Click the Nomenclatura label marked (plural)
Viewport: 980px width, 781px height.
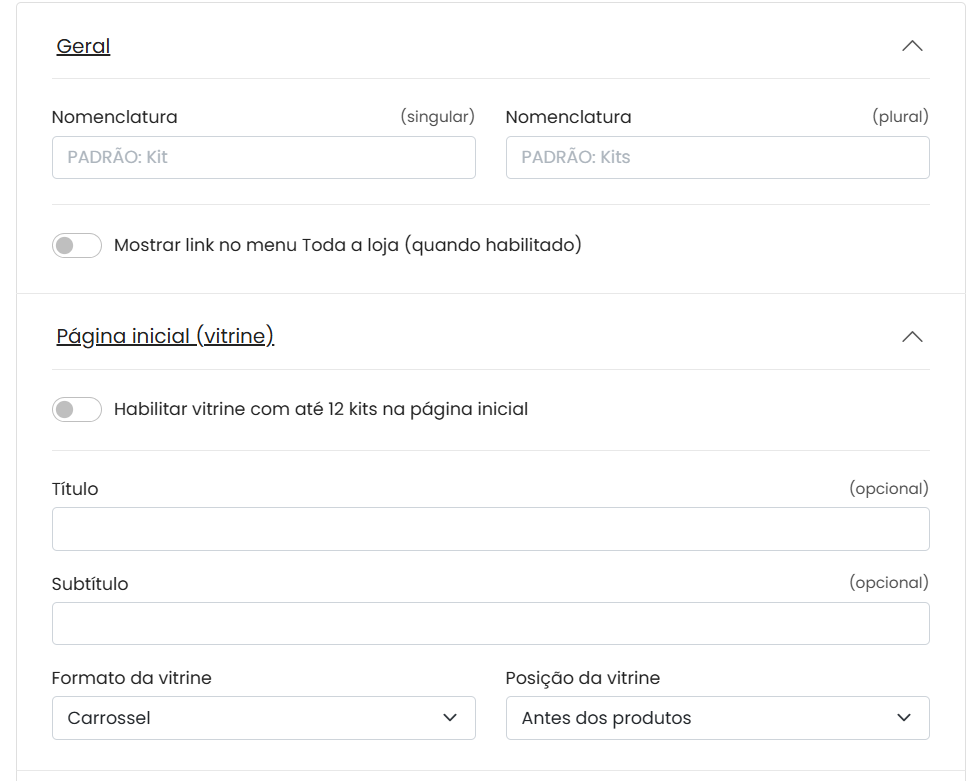coord(568,117)
